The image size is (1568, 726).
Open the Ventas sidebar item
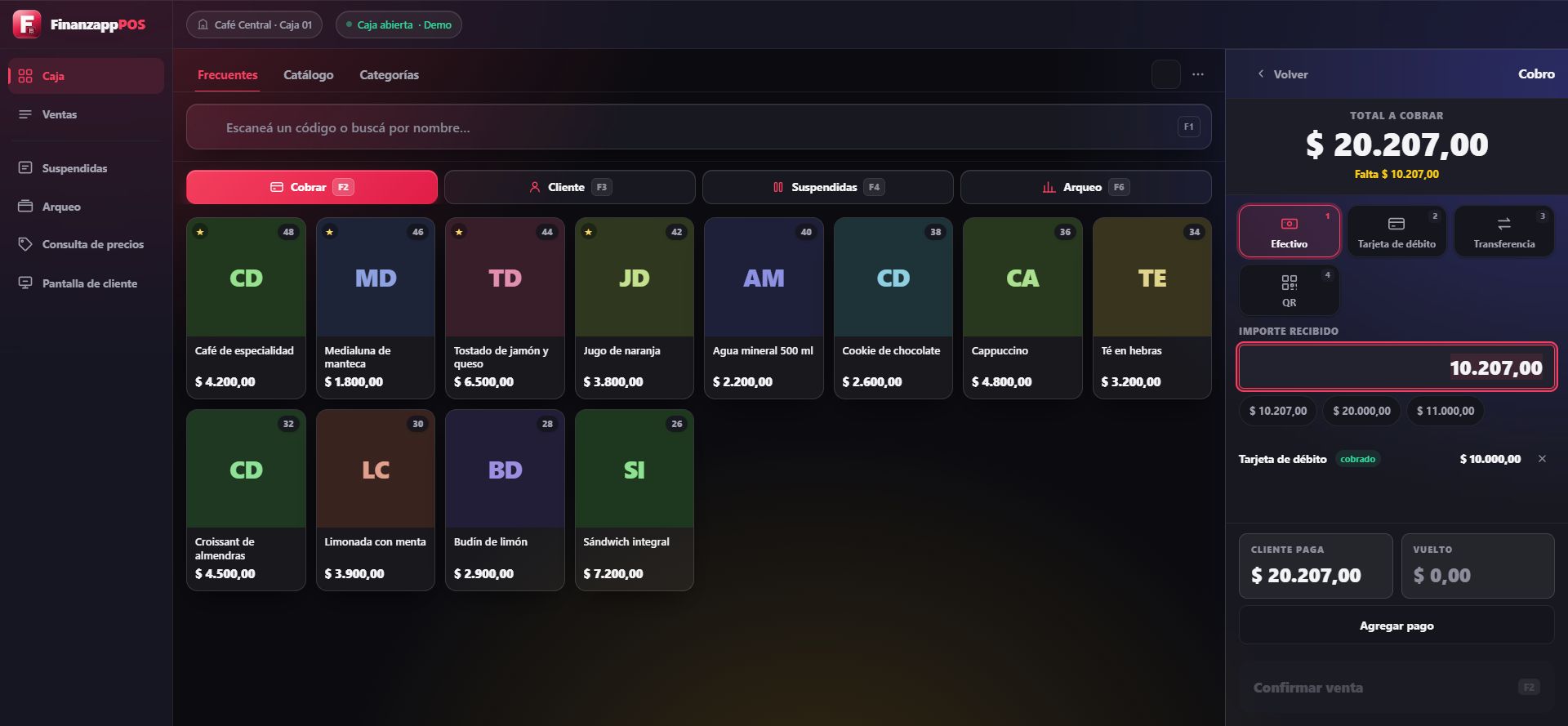[x=86, y=114]
